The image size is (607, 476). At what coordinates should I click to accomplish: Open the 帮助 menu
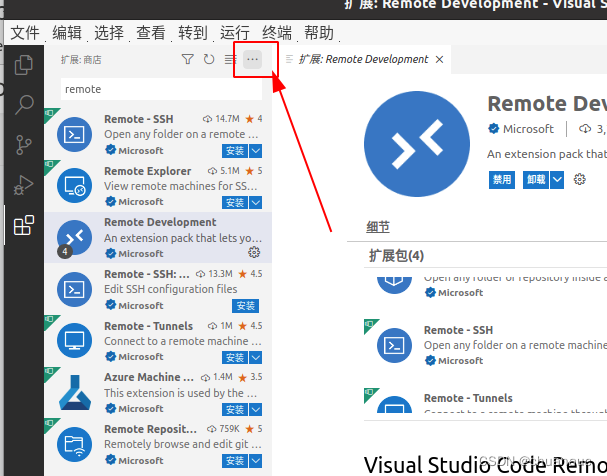tap(319, 33)
